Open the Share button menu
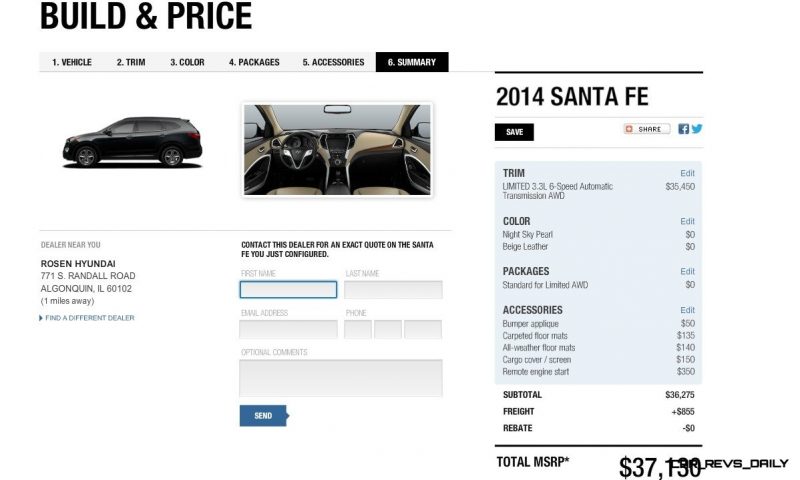The image size is (800, 480). pos(646,129)
